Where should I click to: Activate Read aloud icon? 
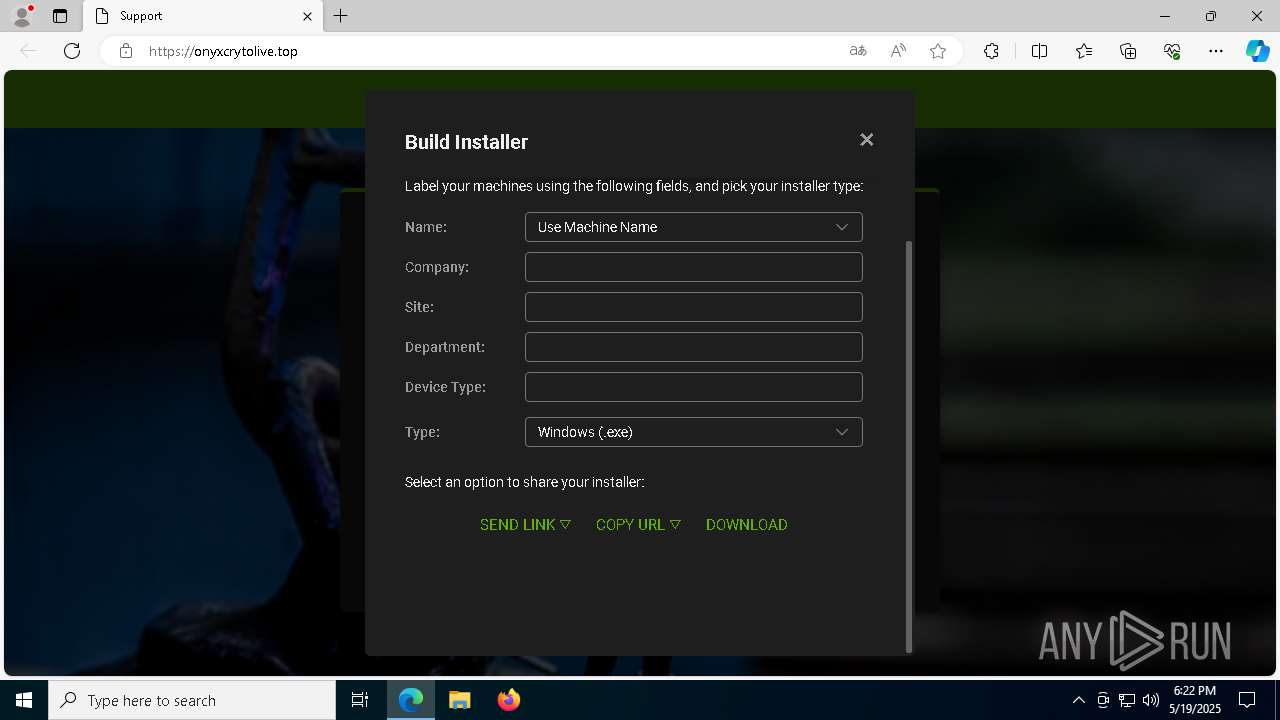coord(898,51)
